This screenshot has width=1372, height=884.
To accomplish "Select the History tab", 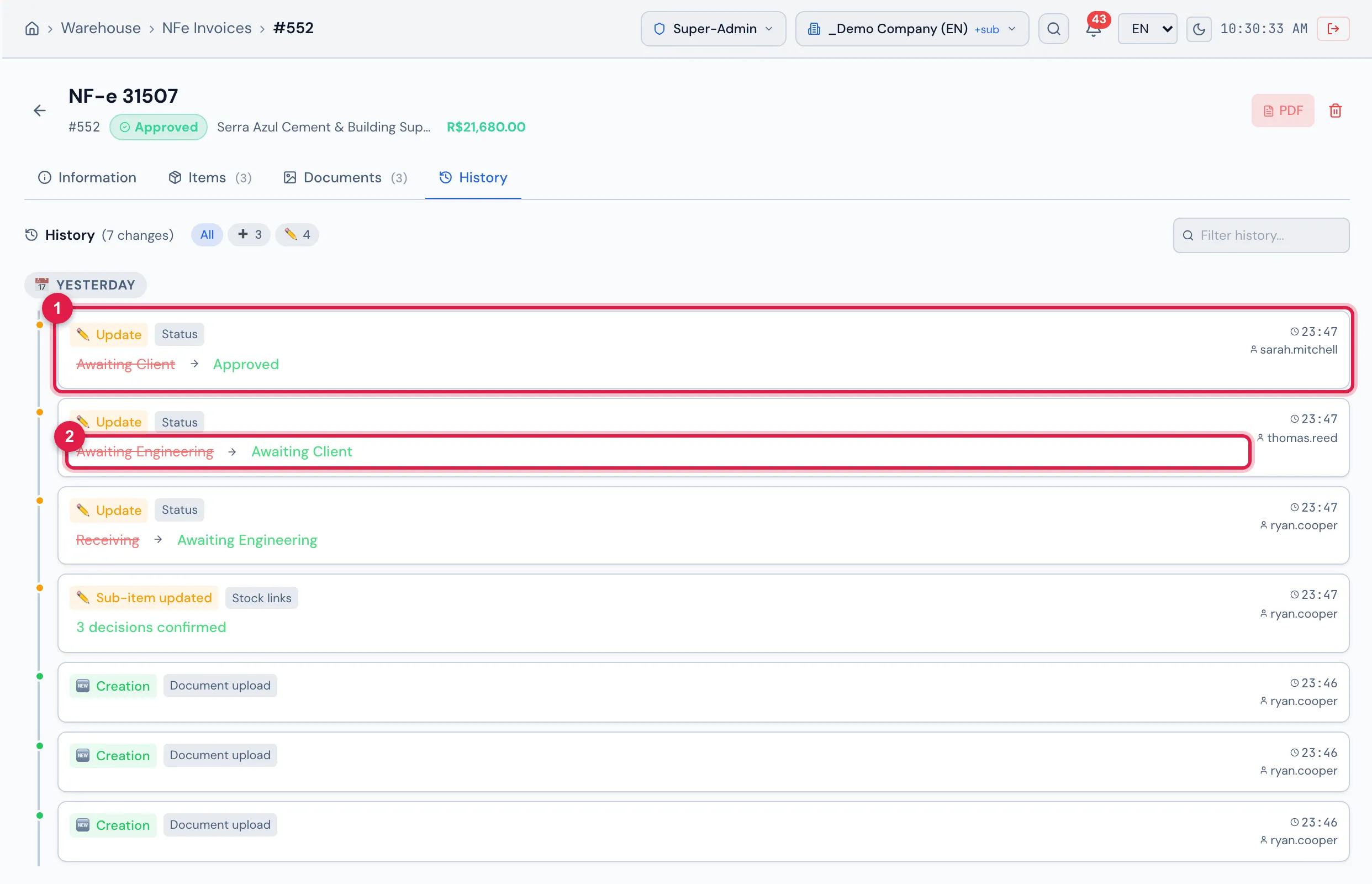I will tap(473, 177).
